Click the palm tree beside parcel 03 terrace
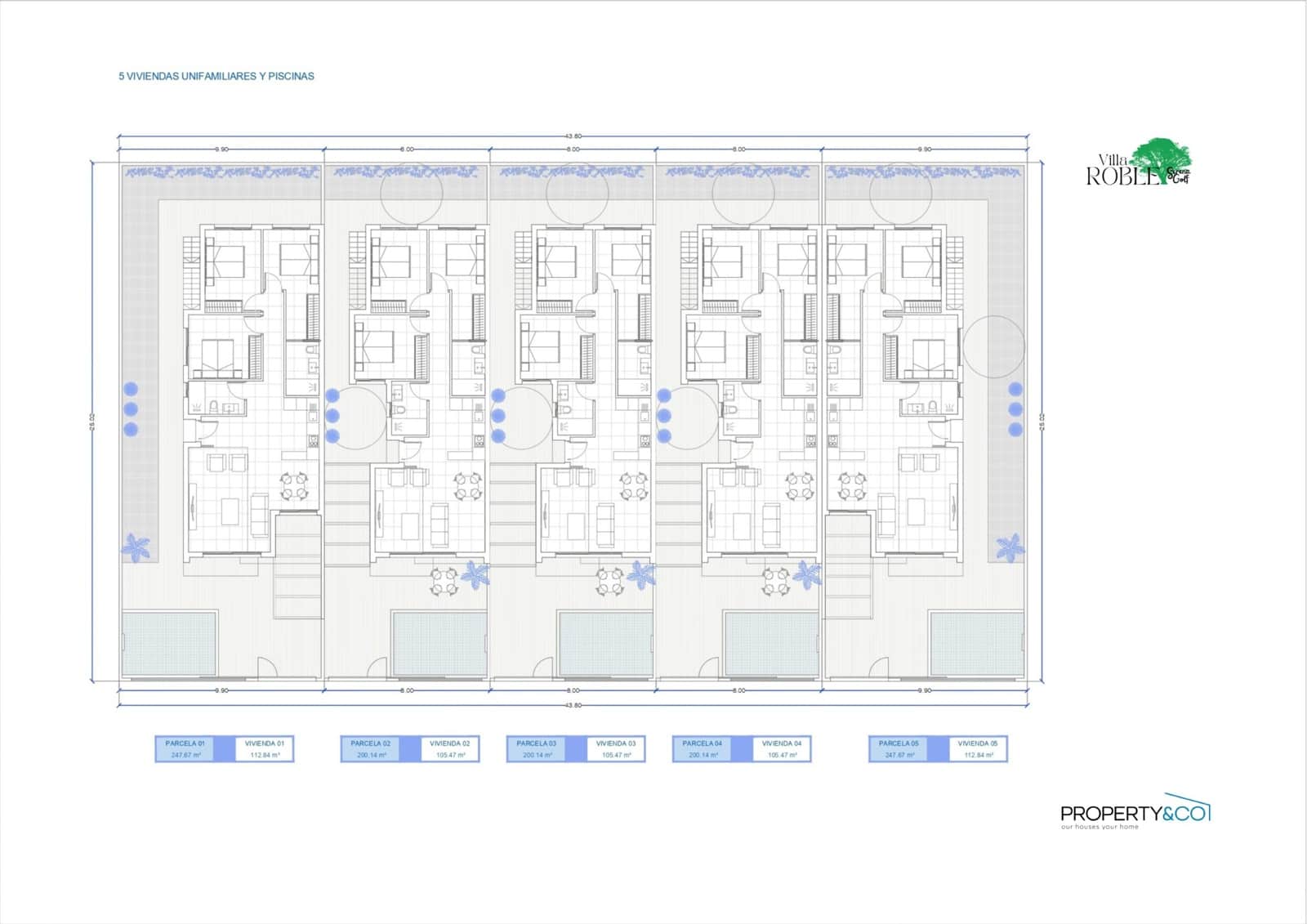The width and height of the screenshot is (1307, 924). pos(640,574)
